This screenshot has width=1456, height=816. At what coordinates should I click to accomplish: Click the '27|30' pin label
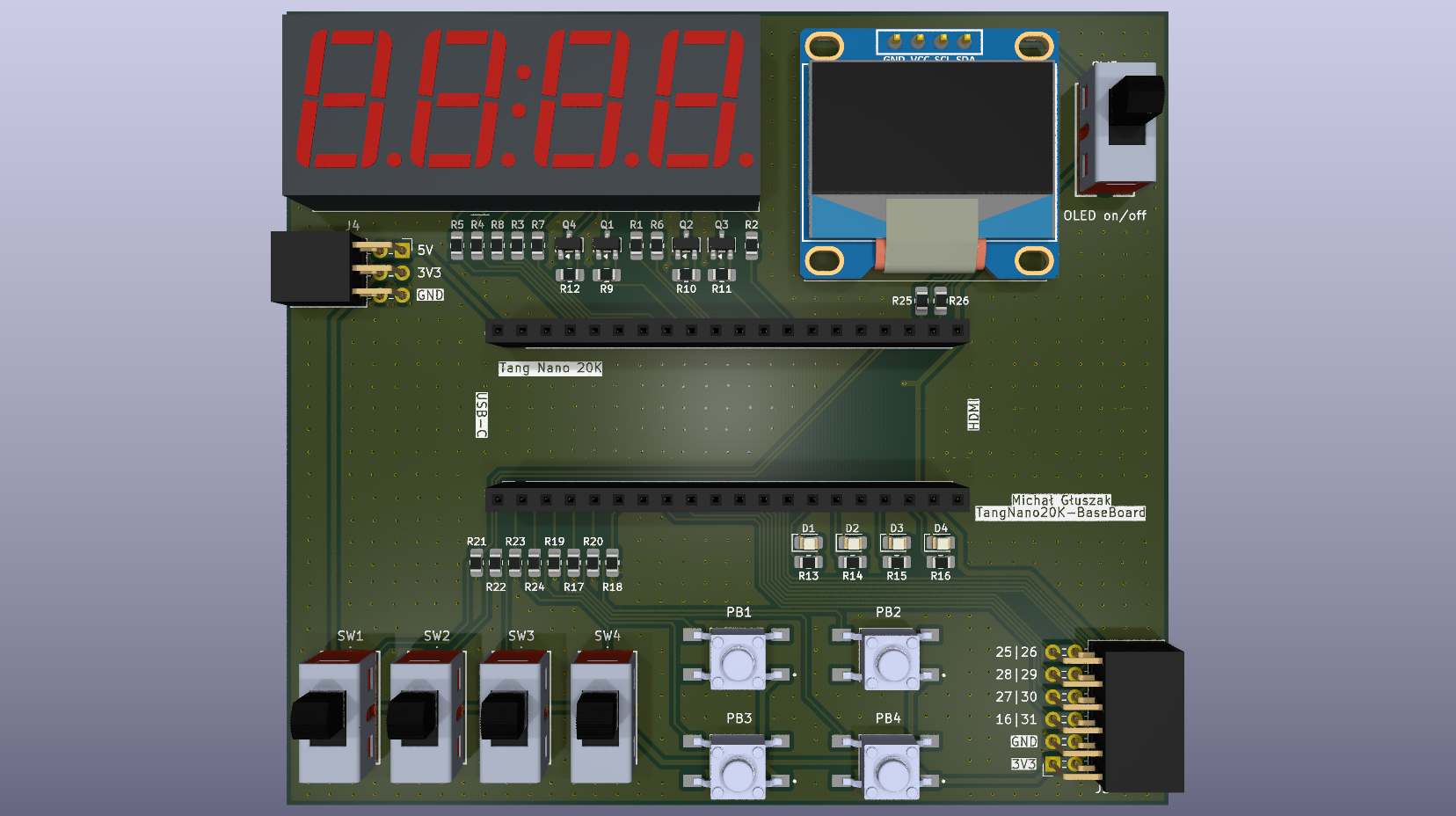pos(1016,696)
